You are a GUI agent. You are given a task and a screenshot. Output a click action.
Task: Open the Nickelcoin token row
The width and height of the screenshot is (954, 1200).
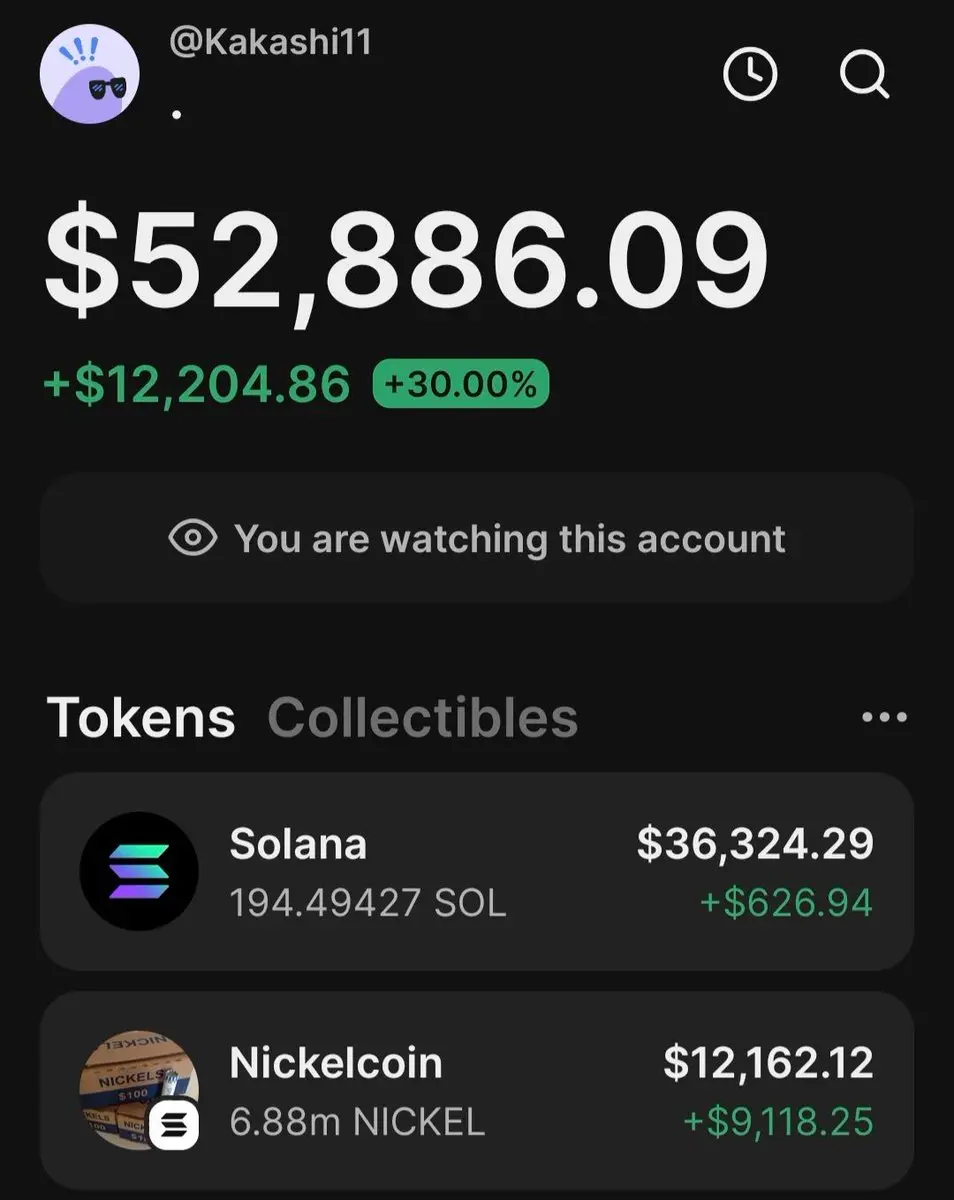point(477,1089)
